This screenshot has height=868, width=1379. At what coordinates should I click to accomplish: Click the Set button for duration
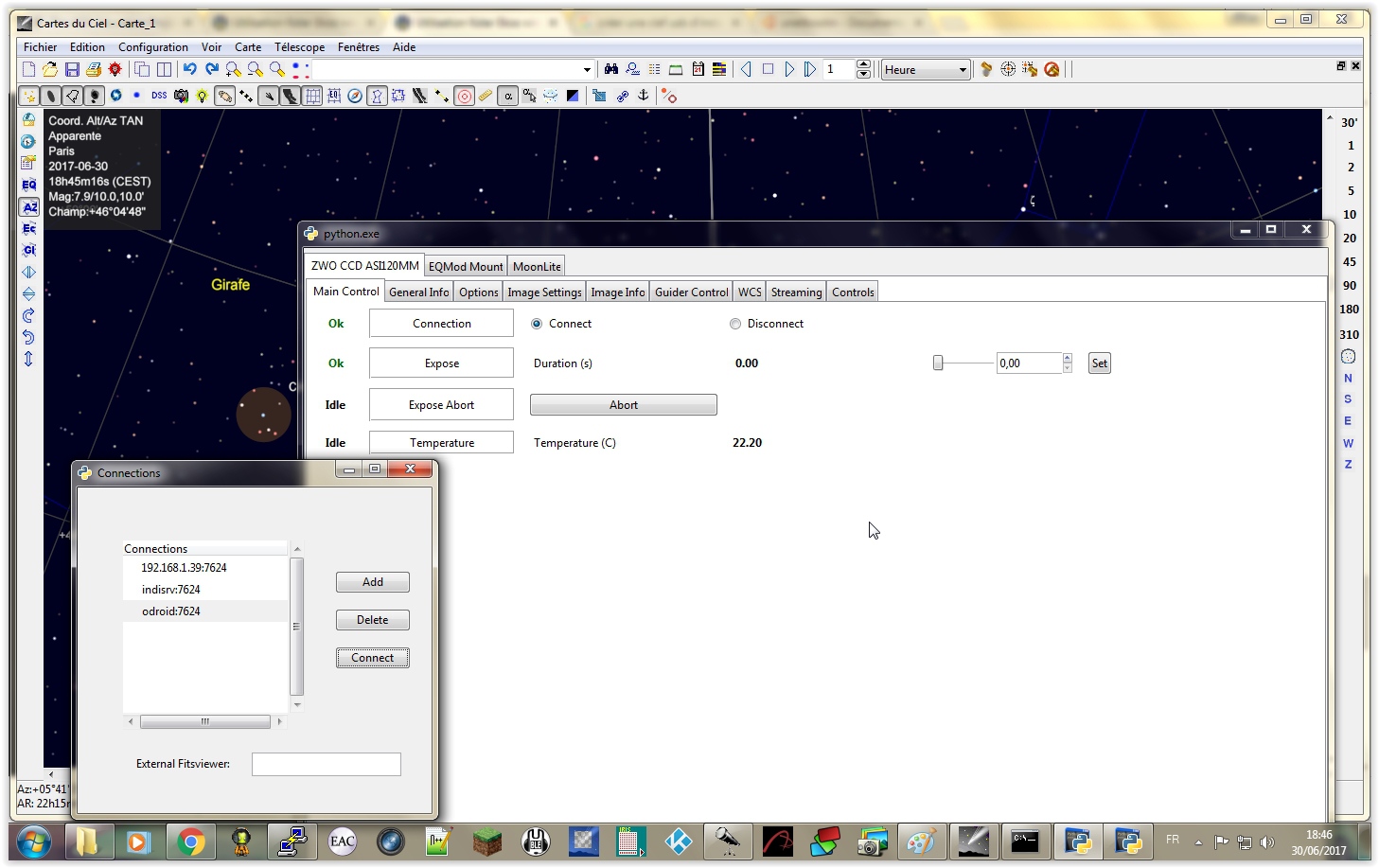pyautogui.click(x=1099, y=363)
